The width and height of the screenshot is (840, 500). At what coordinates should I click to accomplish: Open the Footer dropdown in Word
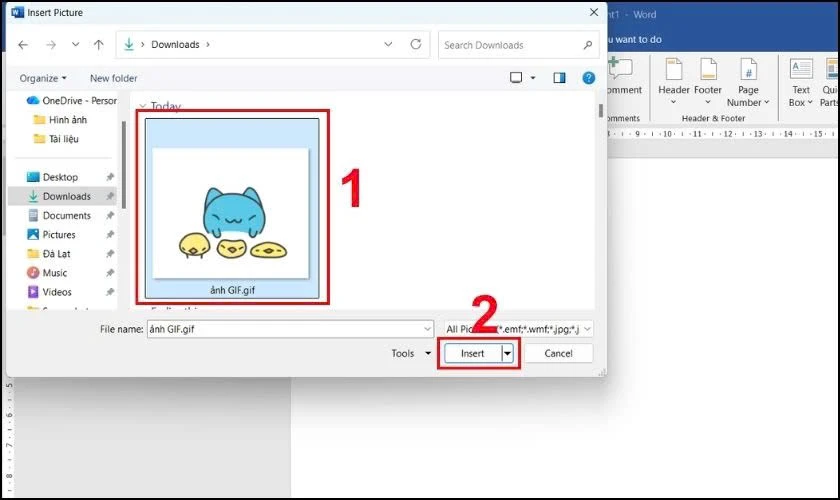[x=708, y=82]
